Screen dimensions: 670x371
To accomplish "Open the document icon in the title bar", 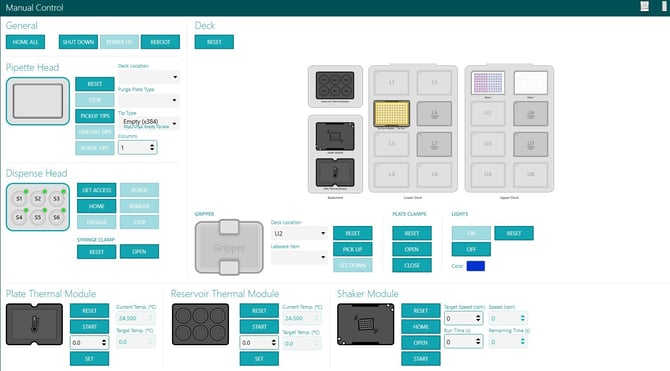I will point(644,6).
